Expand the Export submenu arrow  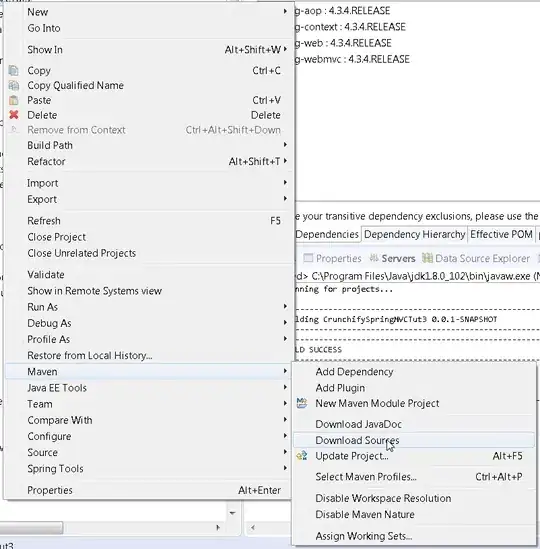coord(285,199)
